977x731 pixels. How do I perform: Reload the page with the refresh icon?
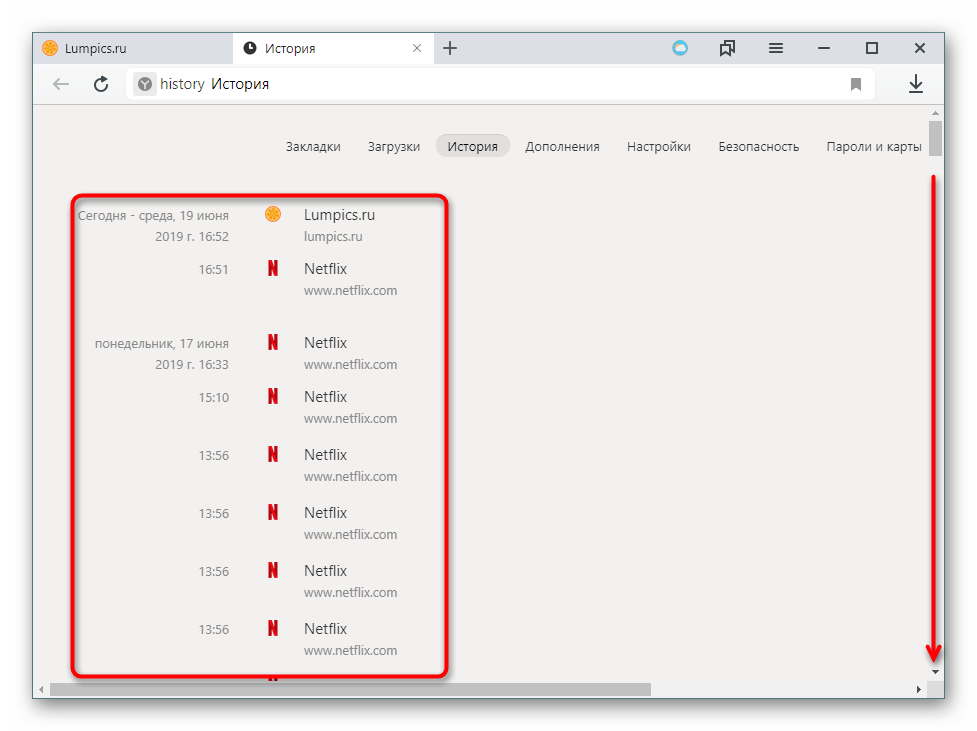101,84
